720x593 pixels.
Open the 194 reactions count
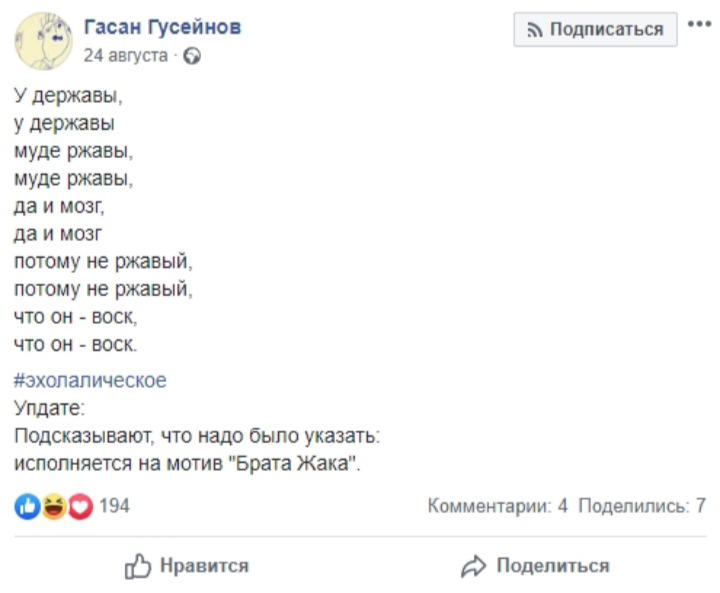(x=115, y=506)
